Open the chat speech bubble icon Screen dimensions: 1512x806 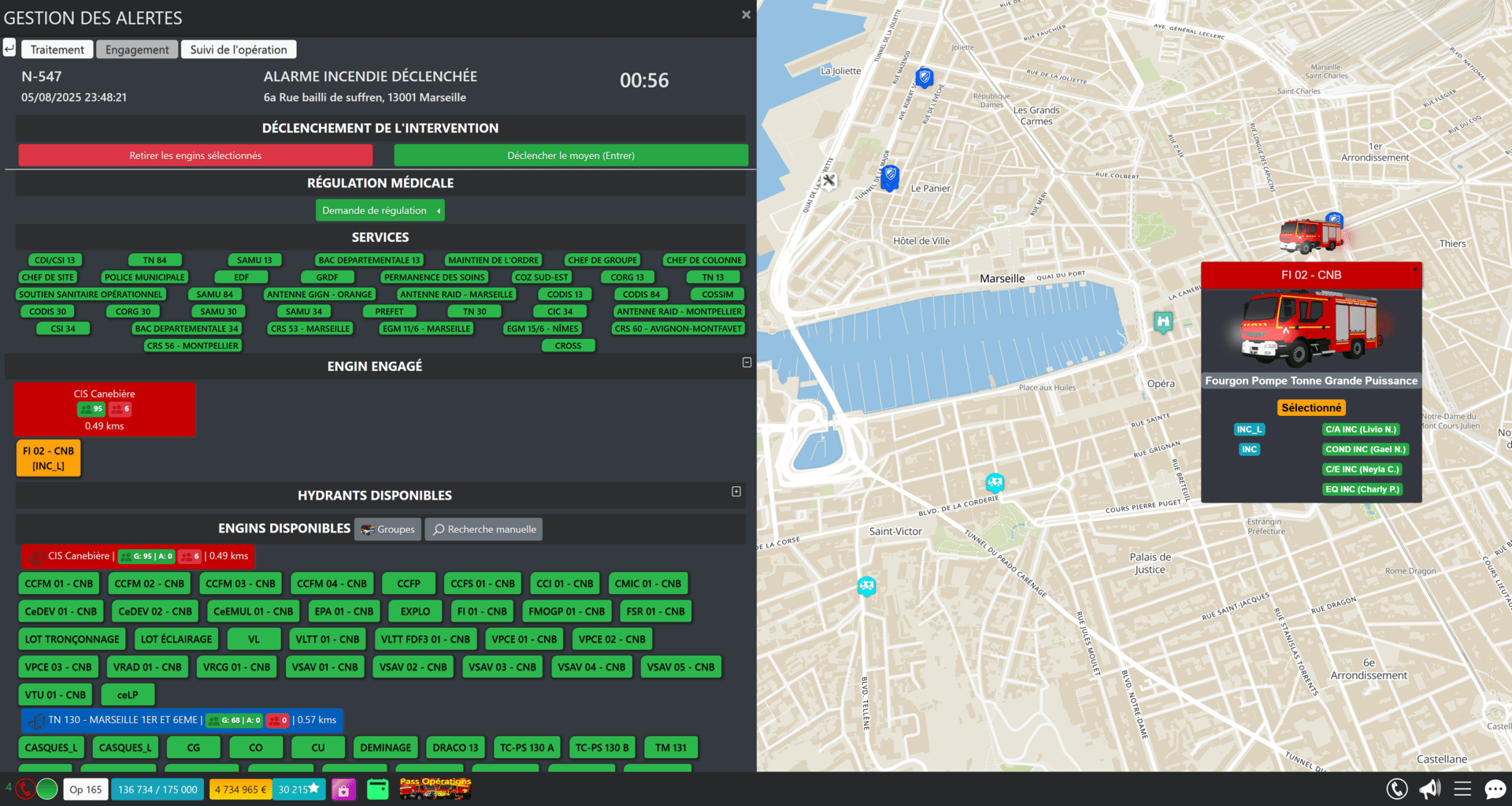coord(1495,789)
